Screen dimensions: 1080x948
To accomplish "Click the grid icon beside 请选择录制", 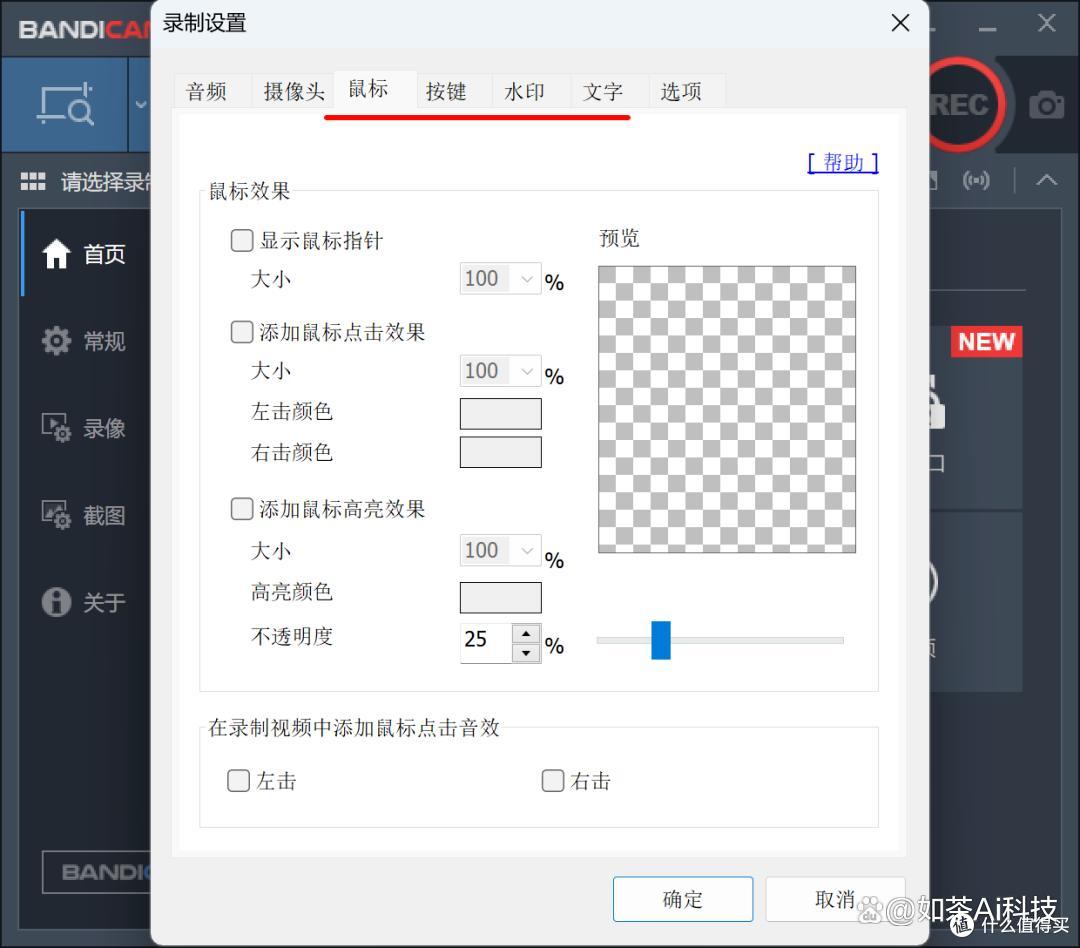I will pyautogui.click(x=32, y=181).
